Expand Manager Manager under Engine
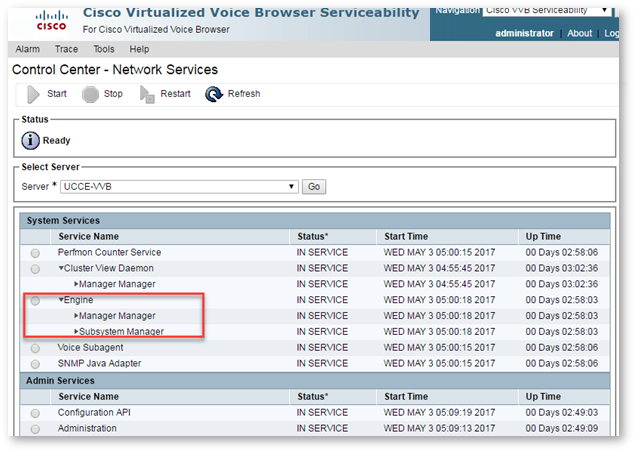Screen dimensions: 636x452 [x=76, y=316]
